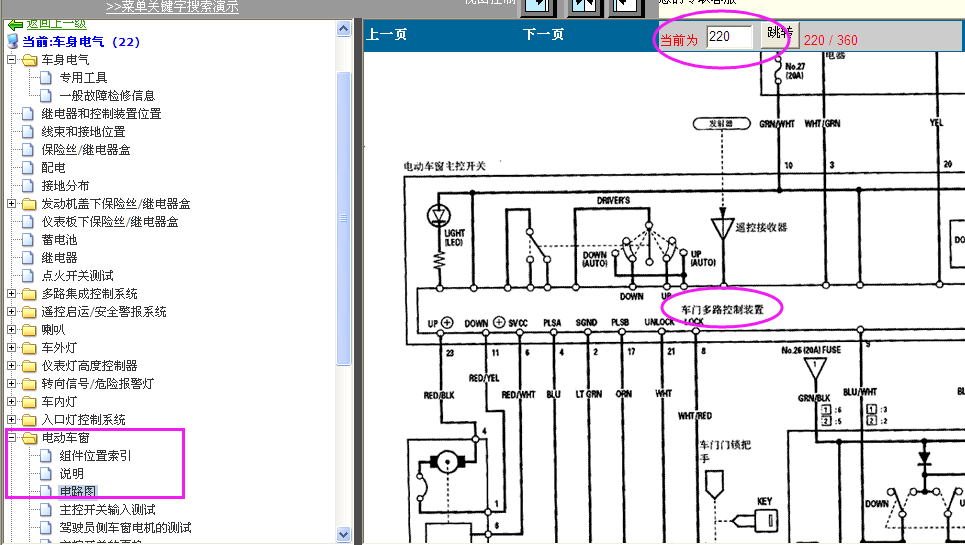Viewport: 965px width, 545px height.
Task: Open the 菜单关键字搜索演示 link
Action: [172, 7]
